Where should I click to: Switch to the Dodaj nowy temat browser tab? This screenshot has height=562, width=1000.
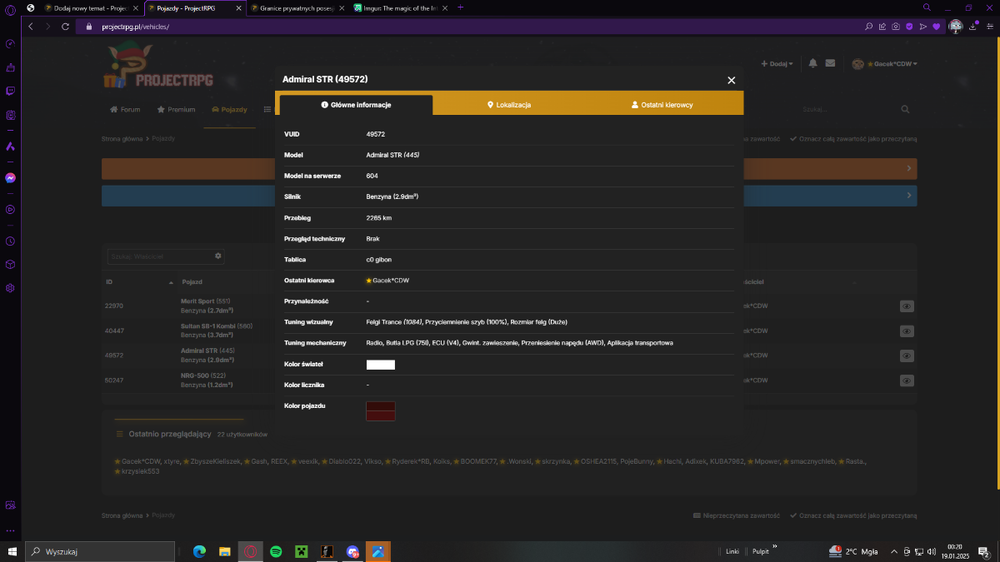[91, 8]
